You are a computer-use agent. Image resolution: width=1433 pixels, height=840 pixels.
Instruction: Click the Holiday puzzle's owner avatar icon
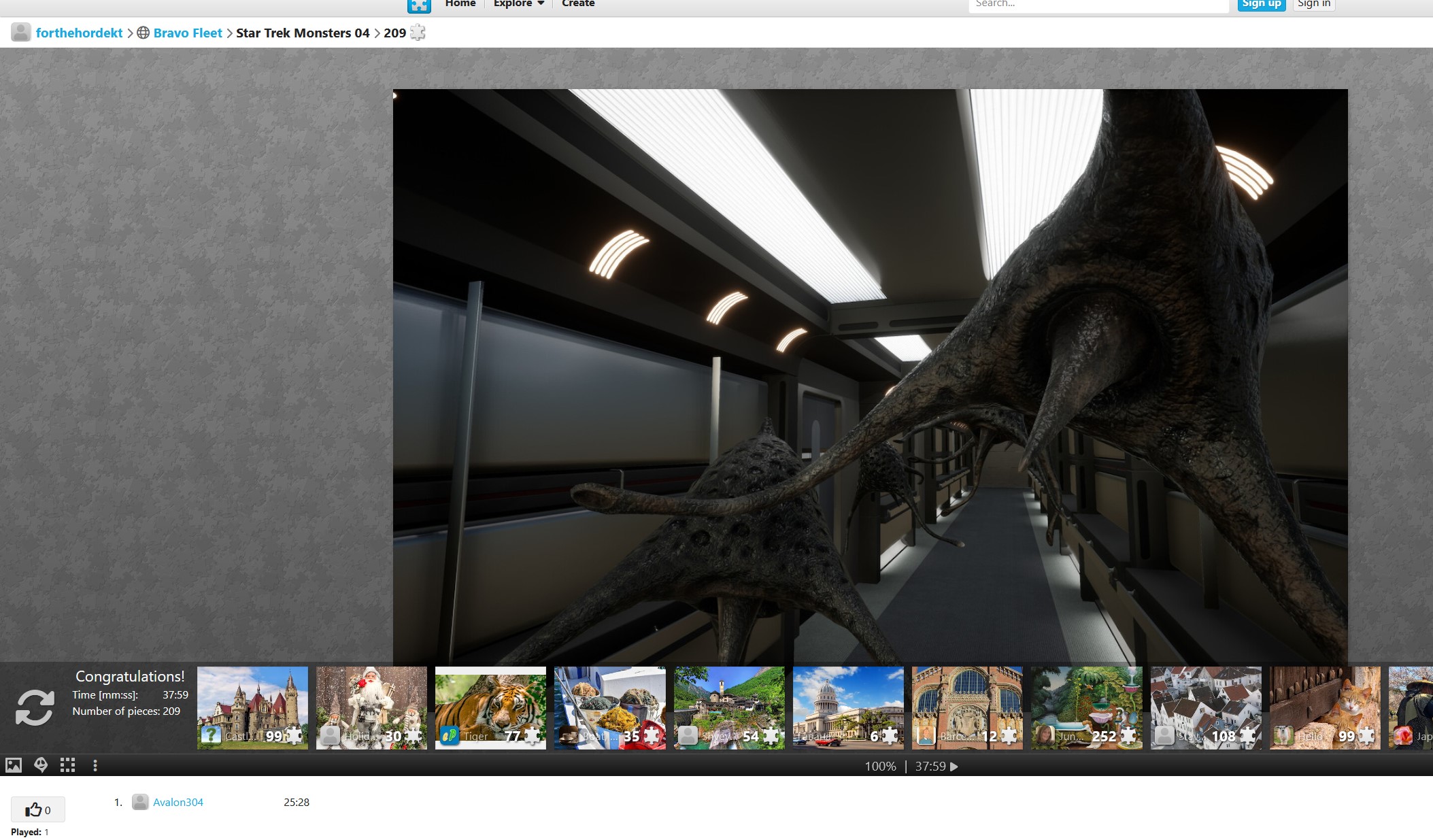tap(330, 735)
